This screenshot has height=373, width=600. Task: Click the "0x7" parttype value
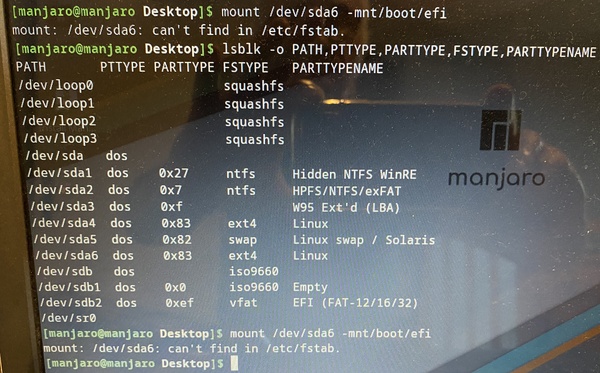tap(171, 190)
